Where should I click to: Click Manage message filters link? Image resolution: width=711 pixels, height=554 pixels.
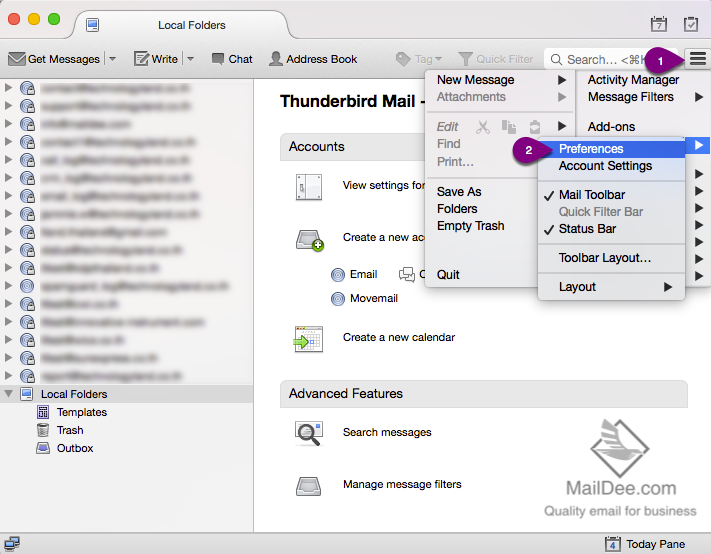pyautogui.click(x=402, y=485)
